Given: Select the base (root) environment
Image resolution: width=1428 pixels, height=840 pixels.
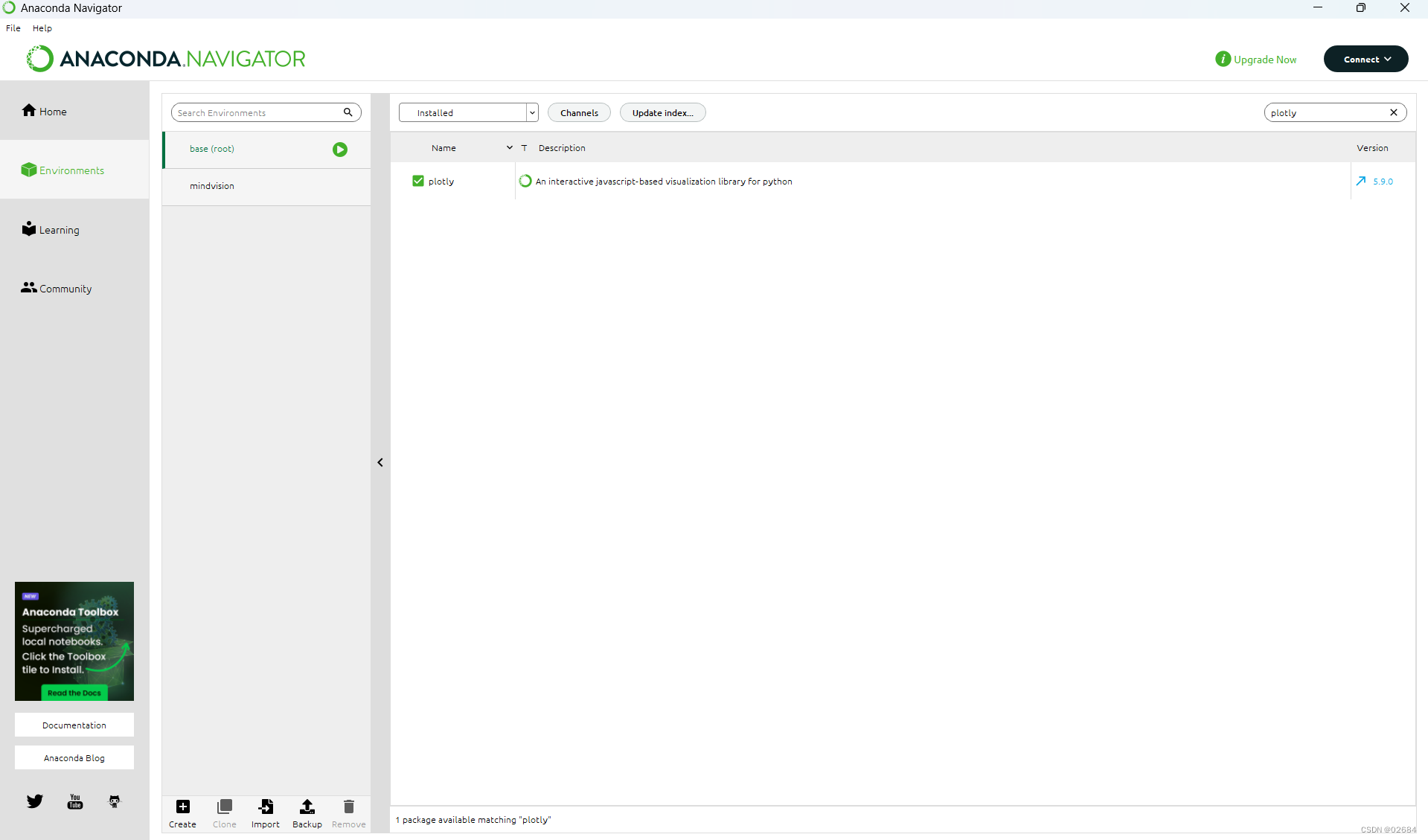Looking at the screenshot, I should click(x=266, y=149).
